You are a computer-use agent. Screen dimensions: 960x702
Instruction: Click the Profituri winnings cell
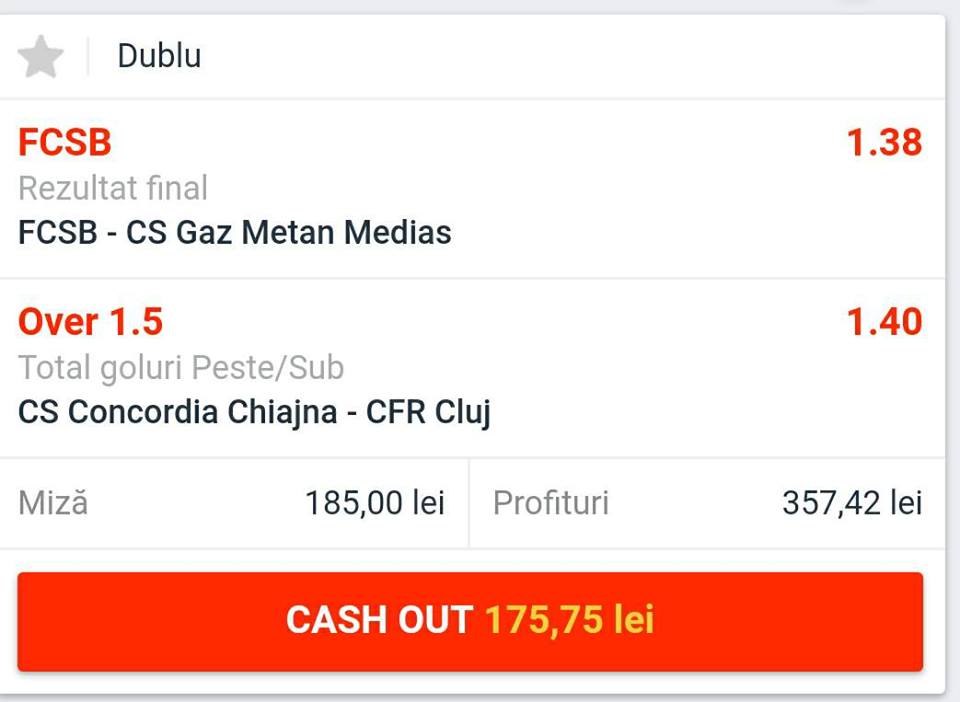707,503
